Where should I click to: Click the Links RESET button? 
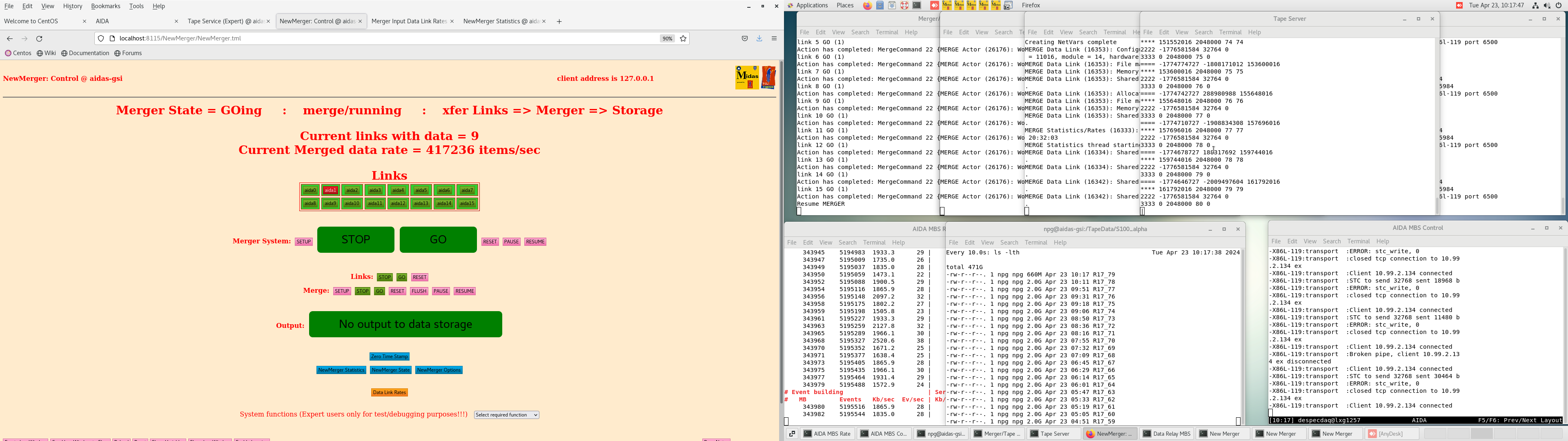coord(420,277)
